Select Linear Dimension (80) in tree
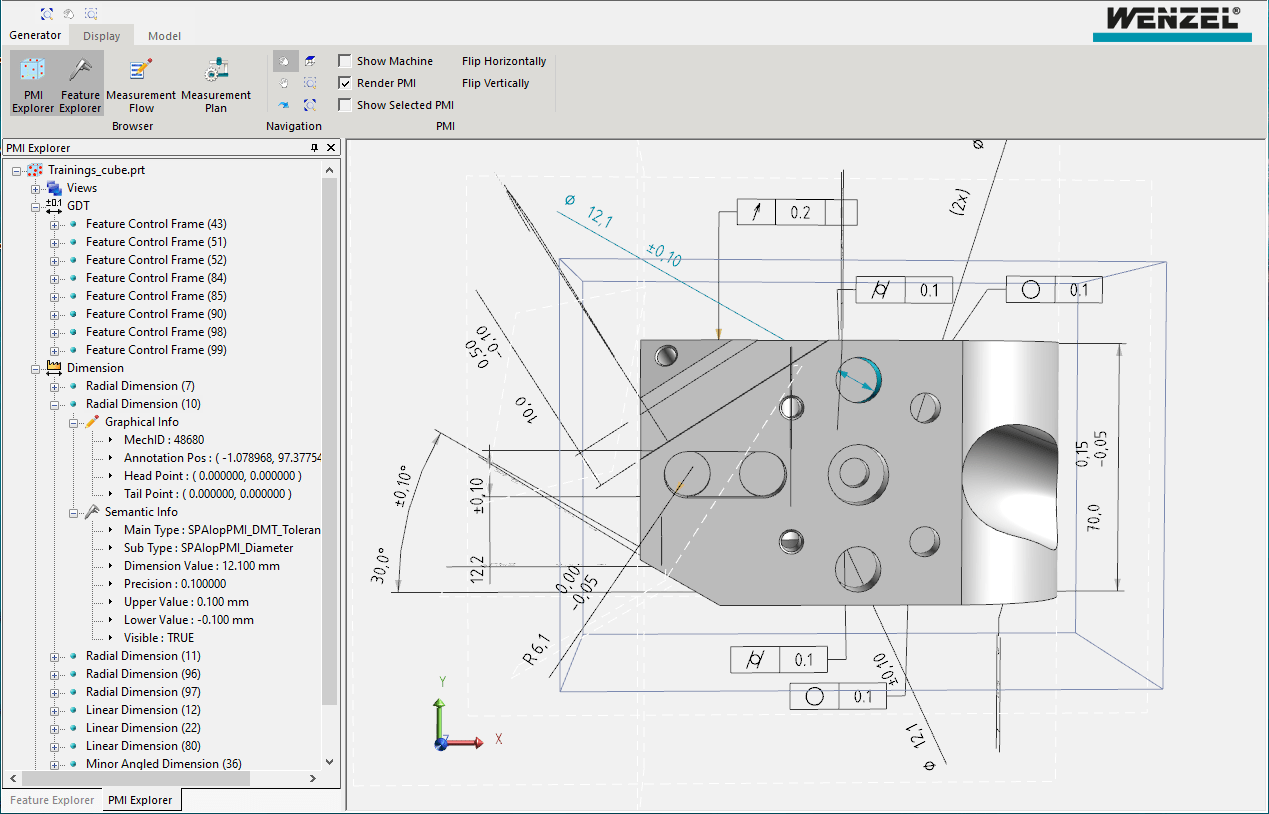 pyautogui.click(x=142, y=746)
